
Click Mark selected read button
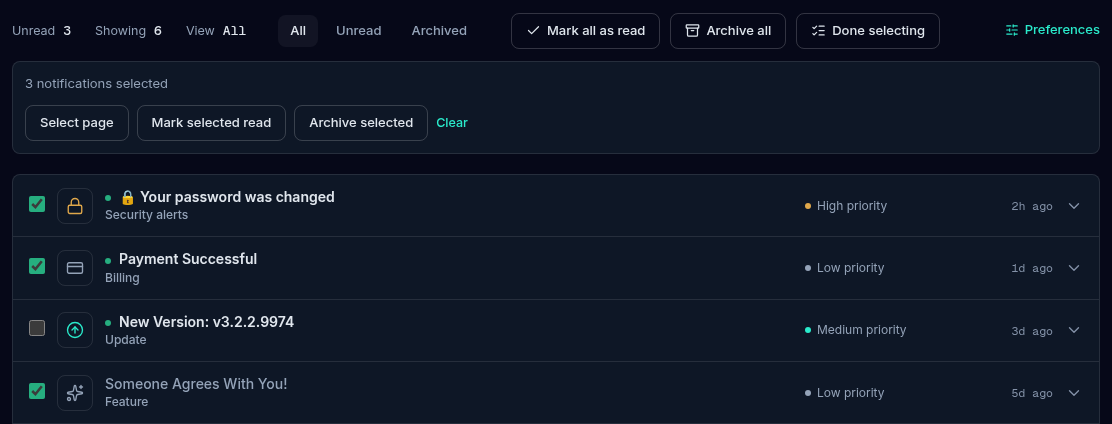(211, 123)
